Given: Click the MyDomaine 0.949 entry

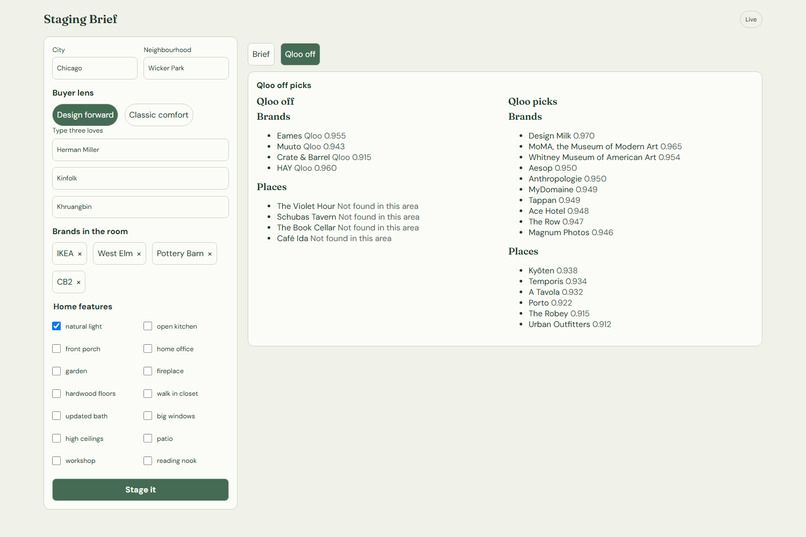Looking at the screenshot, I should (563, 190).
